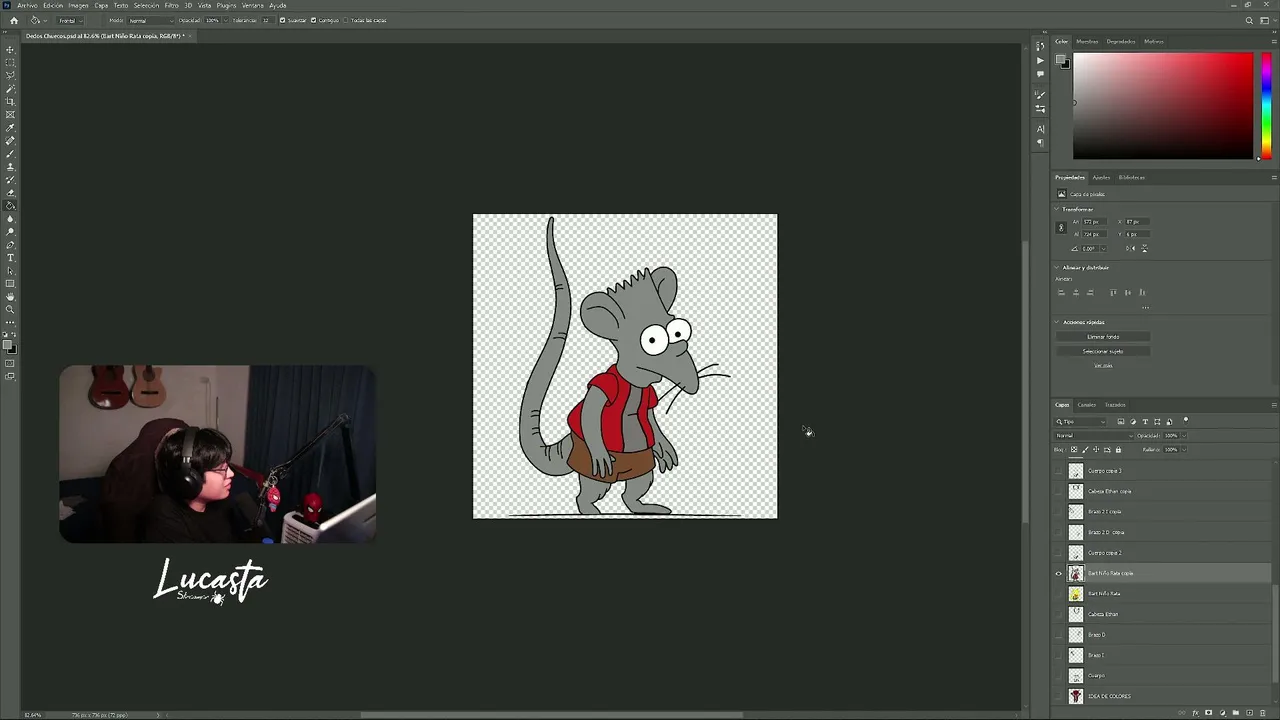This screenshot has width=1280, height=720.
Task: Select the Crop tool
Action: tap(11, 101)
